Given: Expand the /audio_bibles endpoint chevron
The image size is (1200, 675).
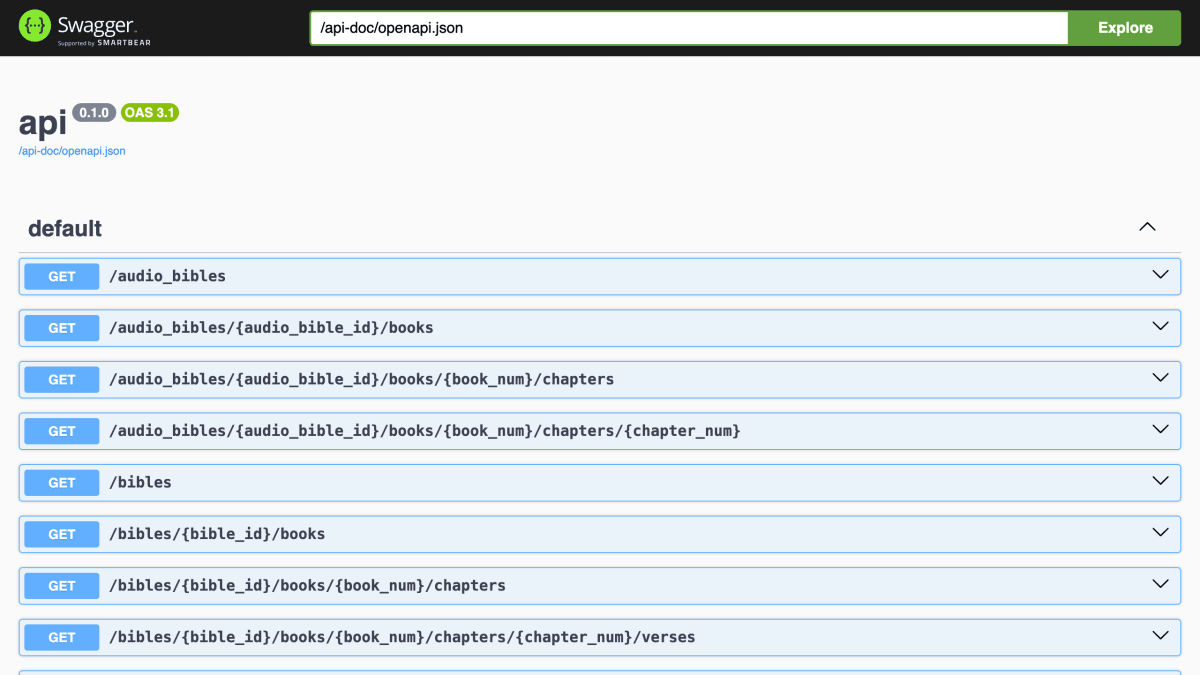Looking at the screenshot, I should pyautogui.click(x=1160, y=275).
